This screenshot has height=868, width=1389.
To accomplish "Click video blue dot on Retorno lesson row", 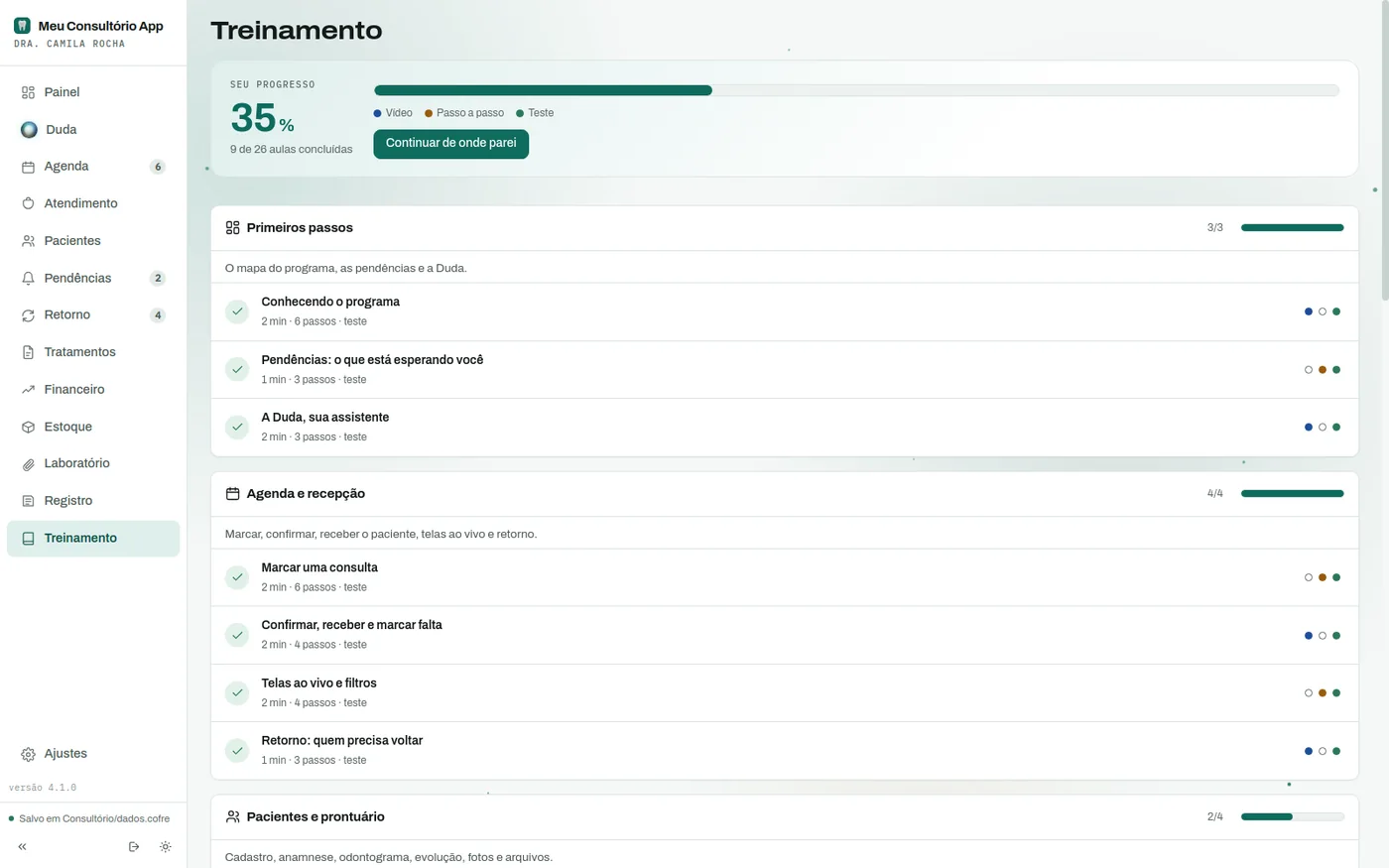I will coord(1309,751).
